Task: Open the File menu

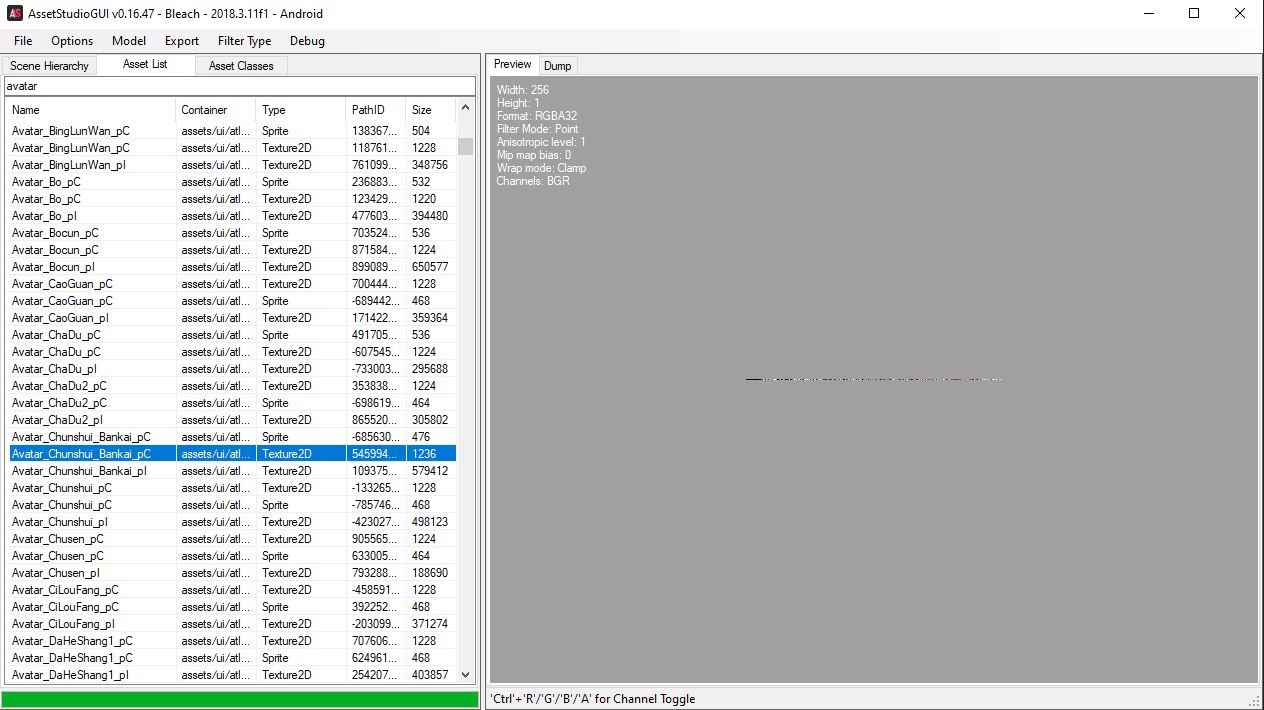Action: pos(23,41)
